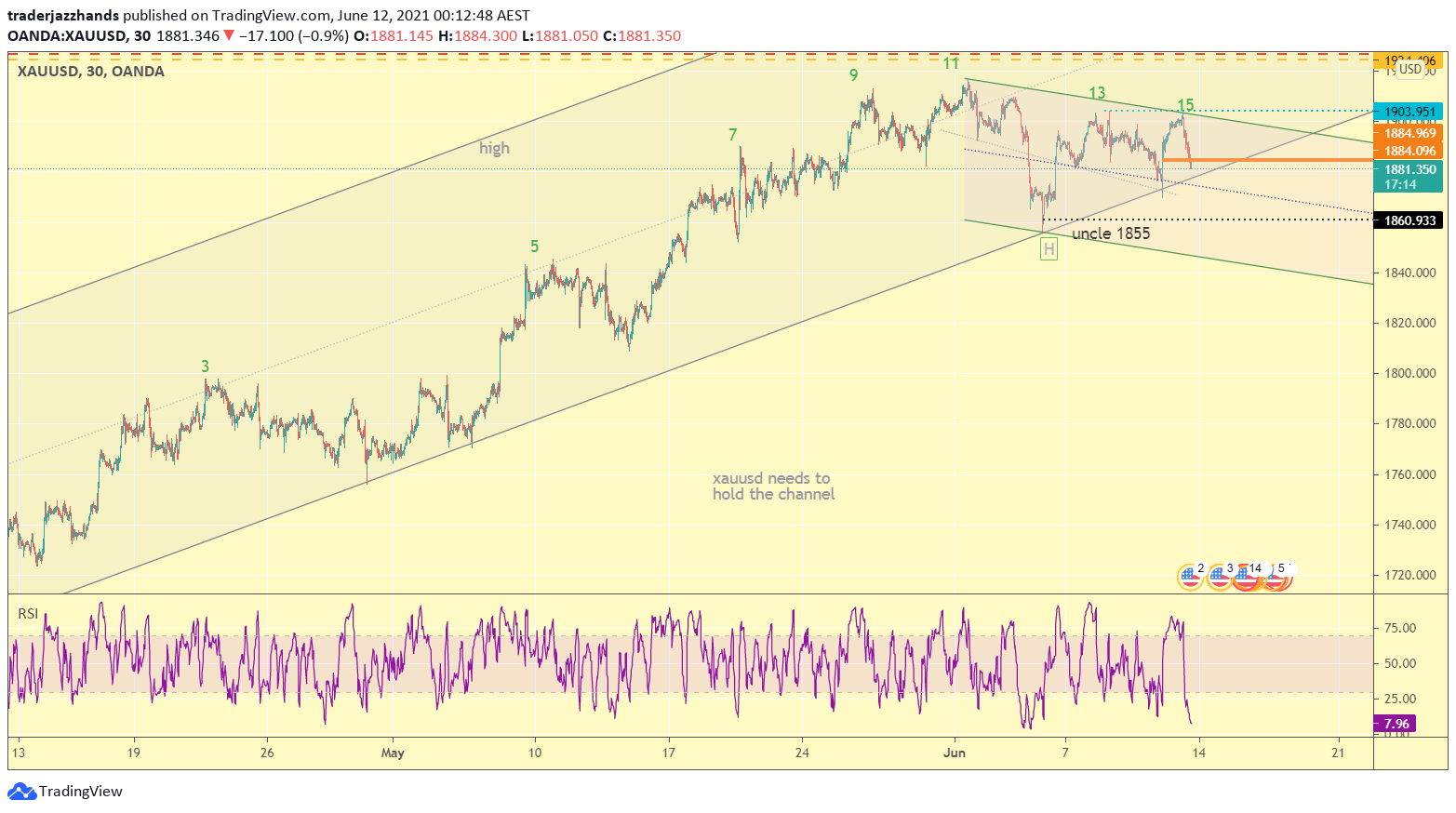
Task: Select the 'uncle 1855' text annotation
Action: click(1111, 233)
